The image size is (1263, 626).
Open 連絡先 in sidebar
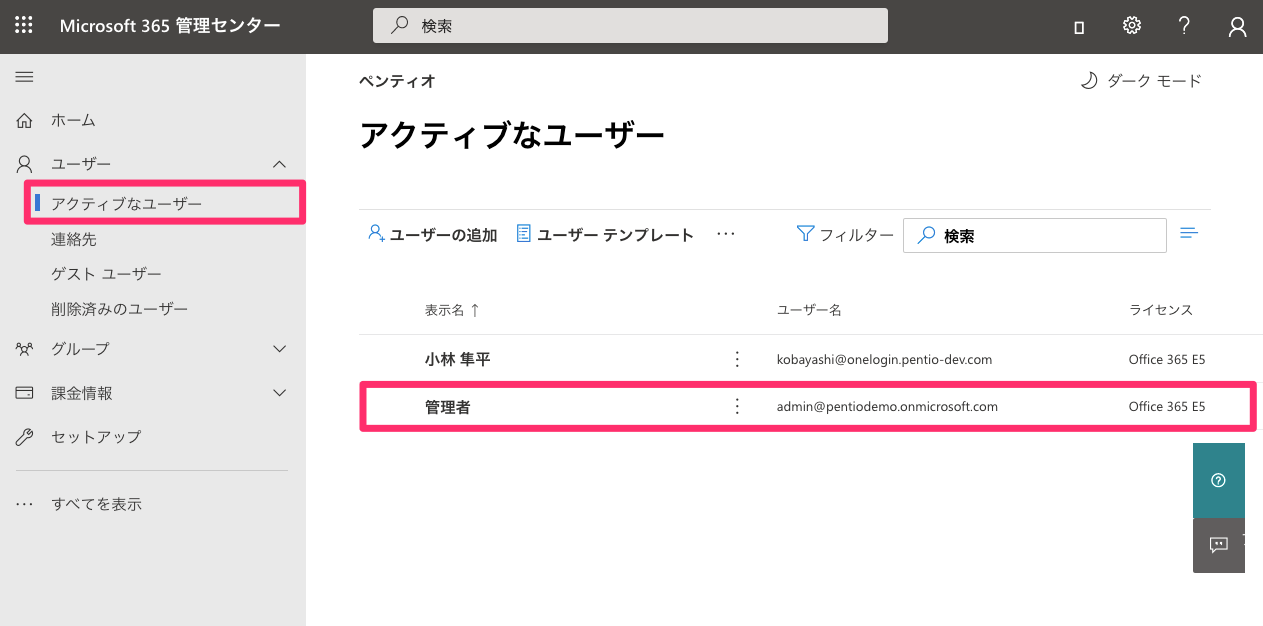(x=74, y=240)
